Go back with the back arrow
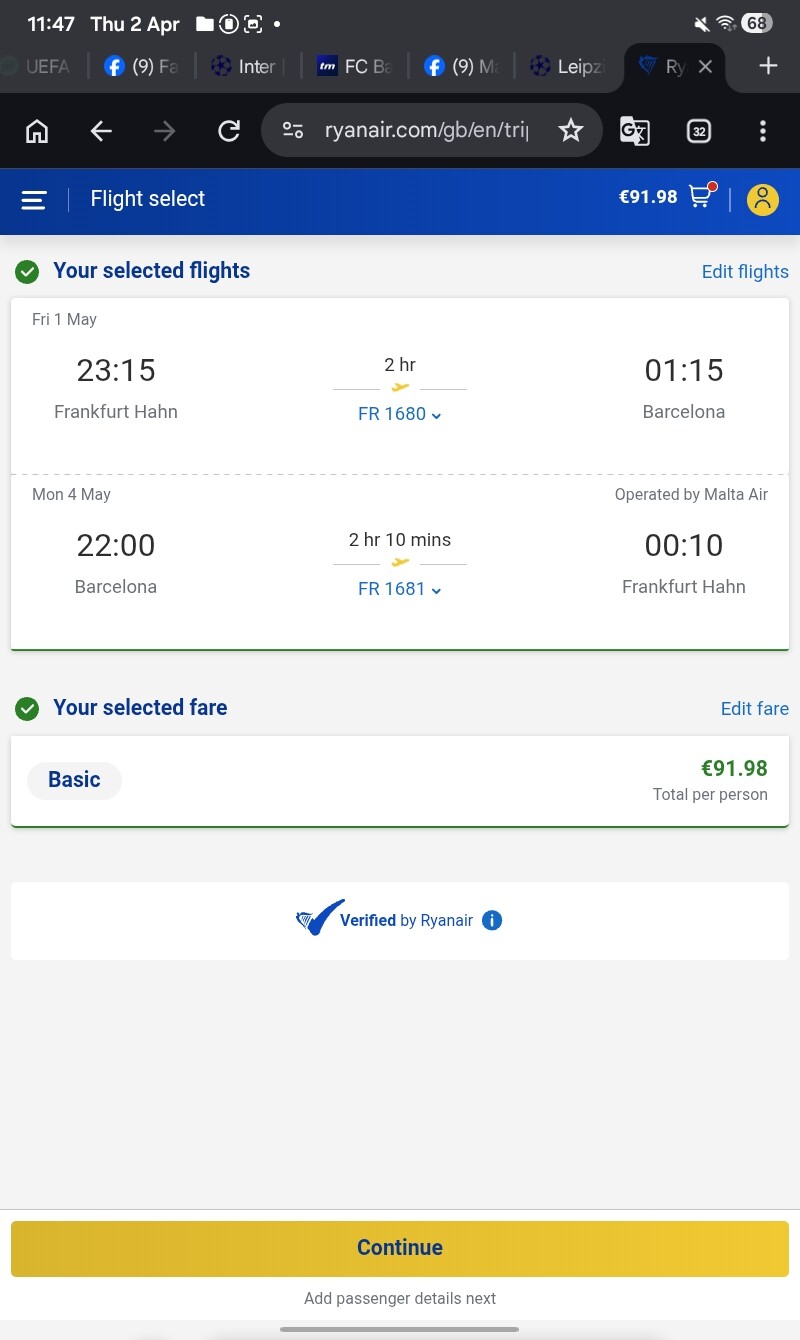 (101, 131)
